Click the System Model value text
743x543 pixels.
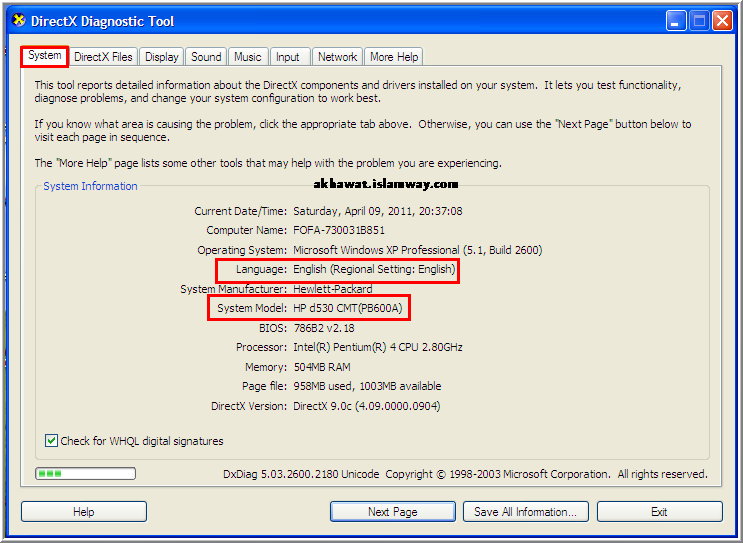click(347, 309)
